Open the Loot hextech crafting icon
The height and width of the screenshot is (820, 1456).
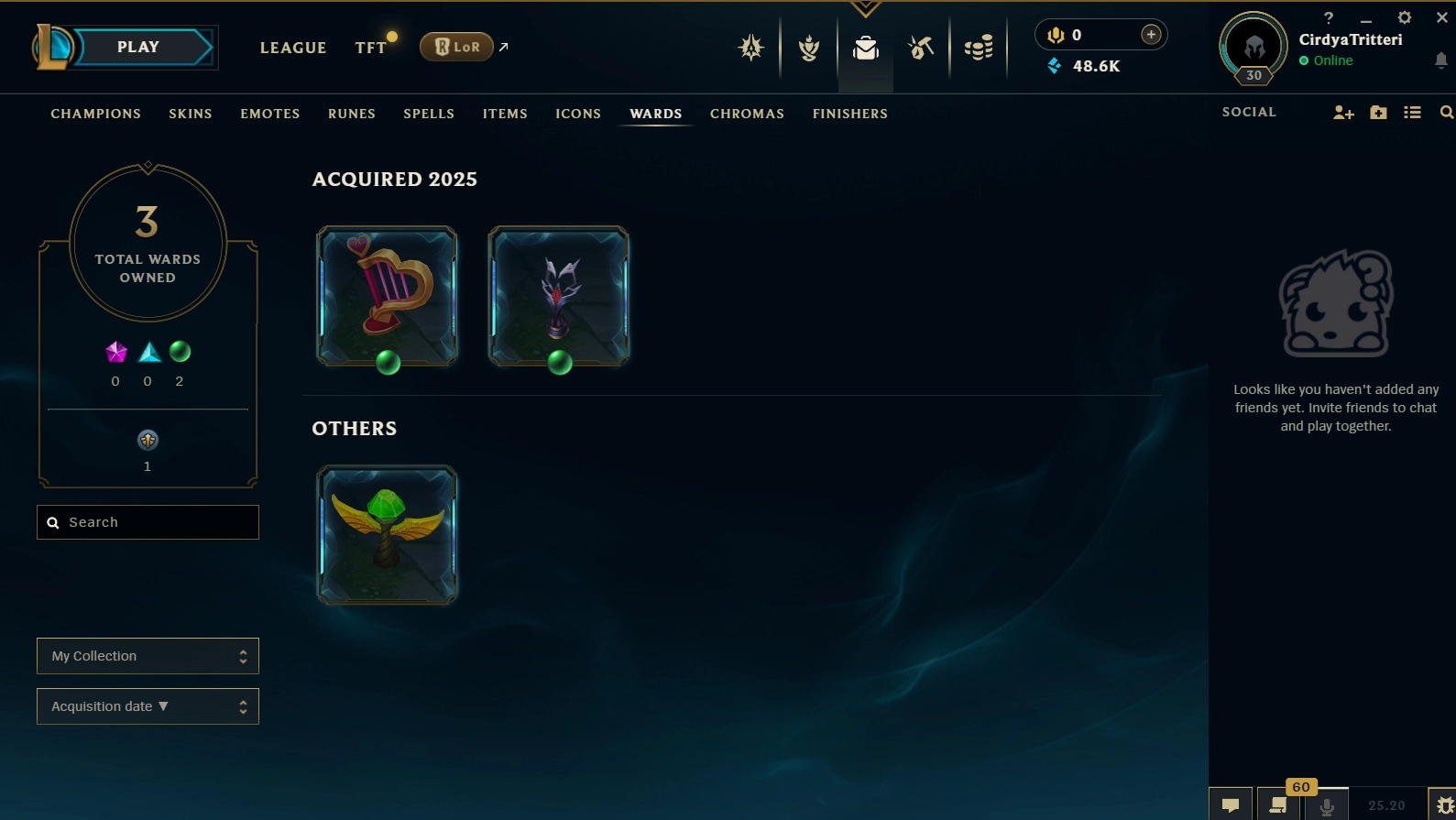coord(921,48)
